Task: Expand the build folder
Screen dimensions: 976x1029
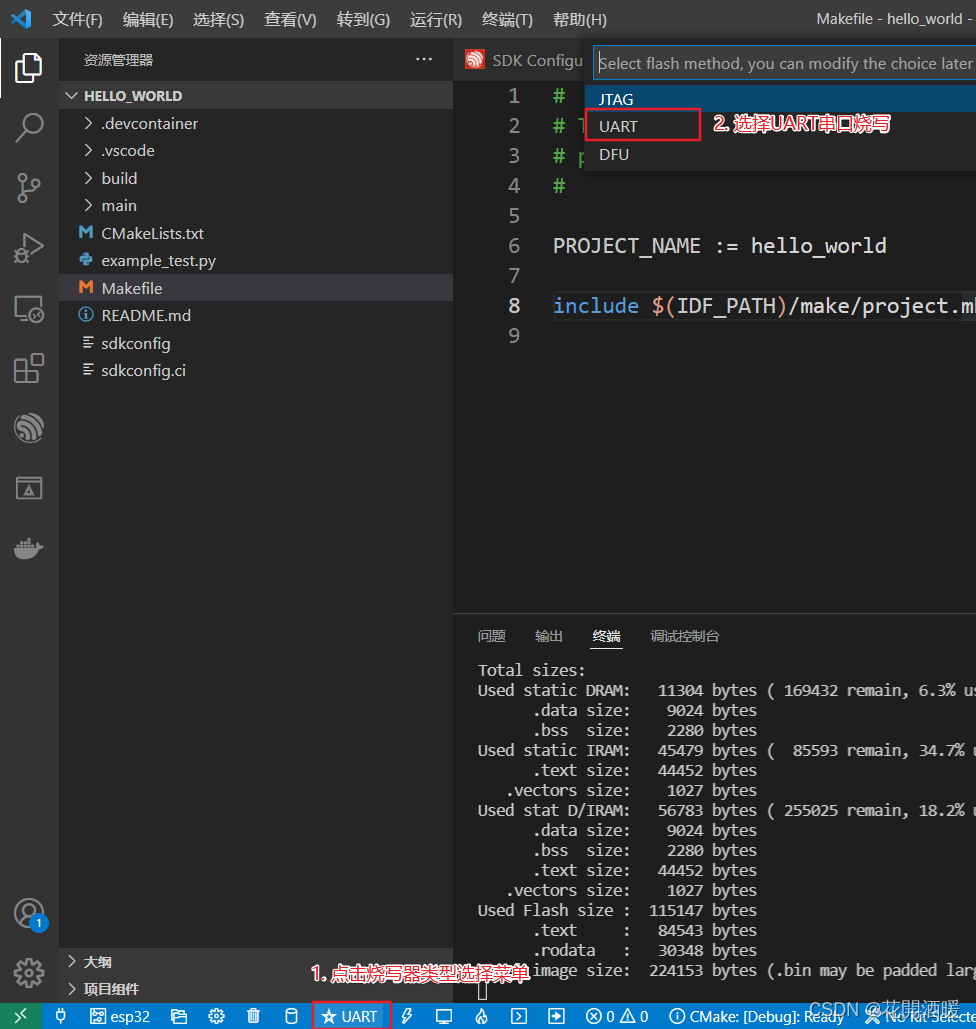Action: (256, 178)
